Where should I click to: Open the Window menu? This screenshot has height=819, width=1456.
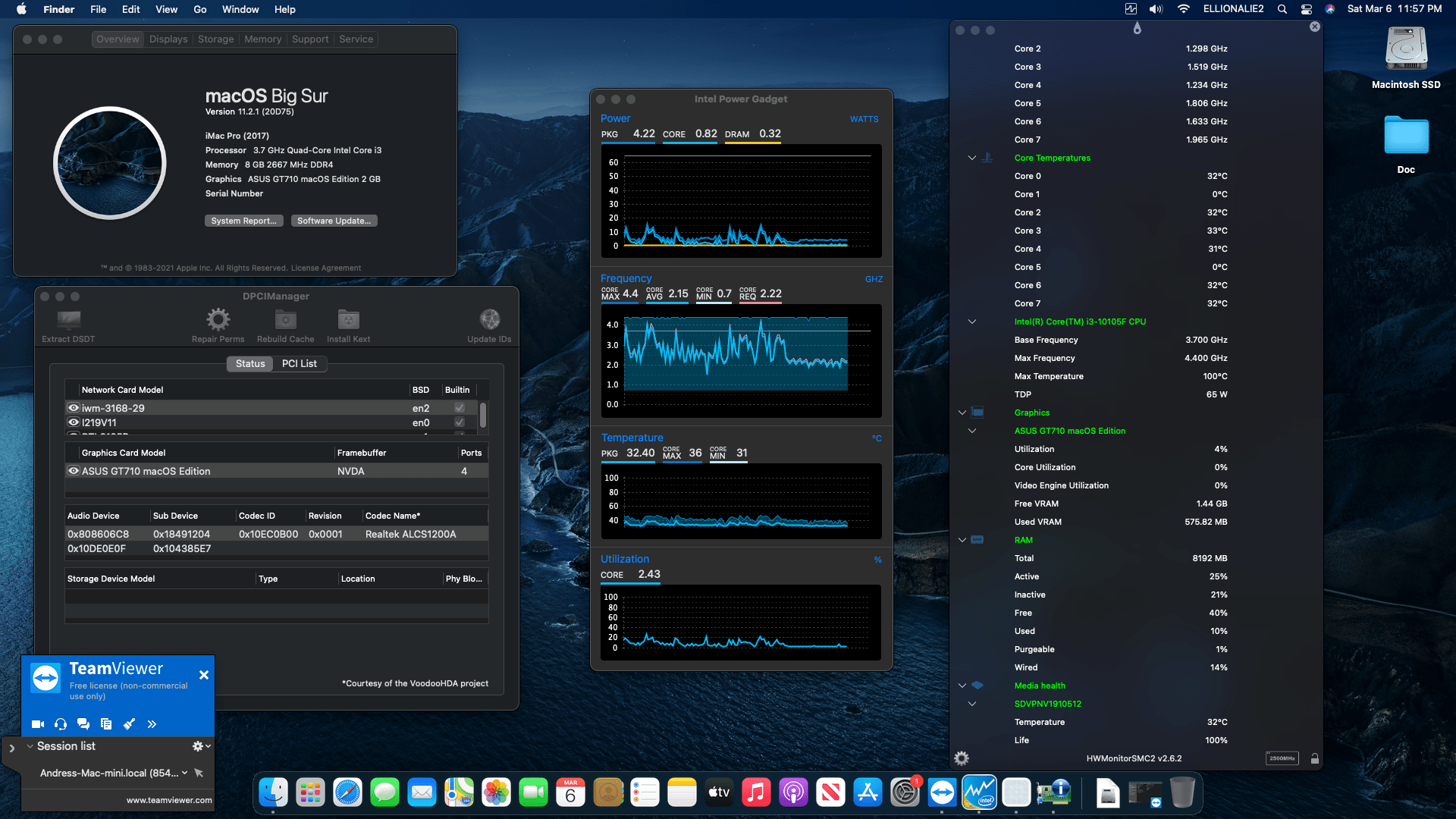click(x=240, y=9)
